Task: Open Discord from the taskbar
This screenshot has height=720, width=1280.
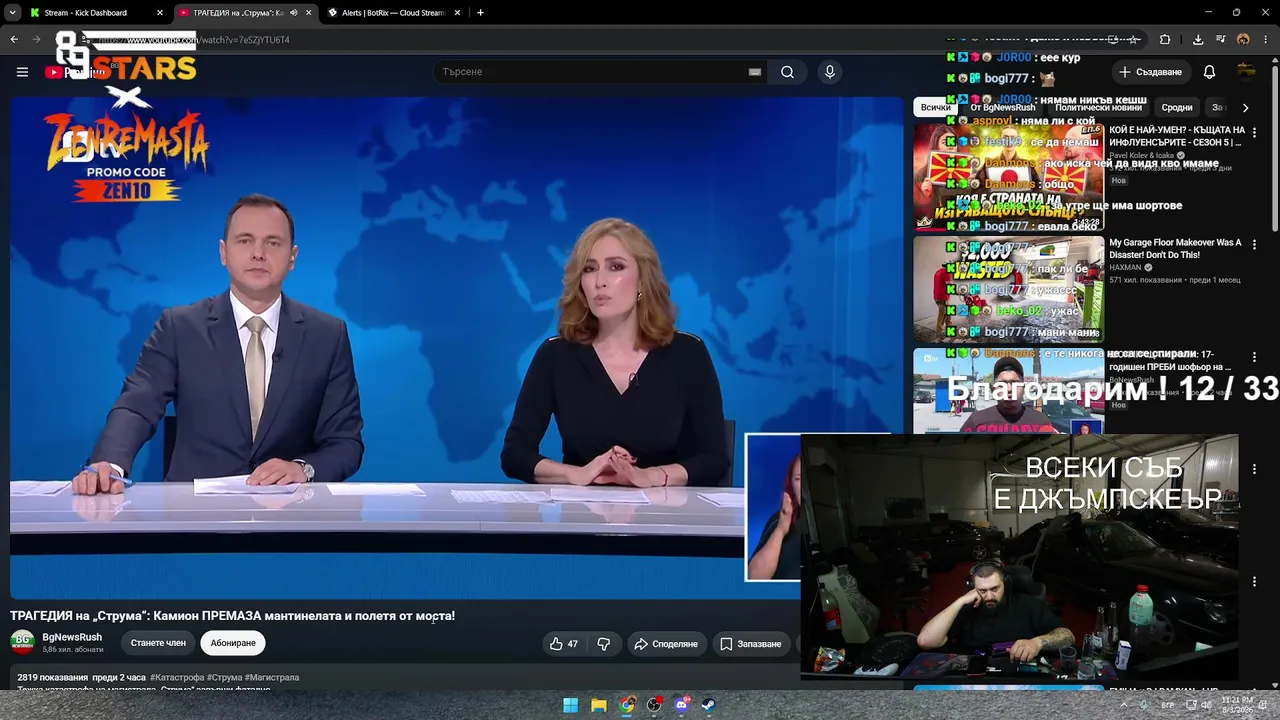Action: click(682, 705)
